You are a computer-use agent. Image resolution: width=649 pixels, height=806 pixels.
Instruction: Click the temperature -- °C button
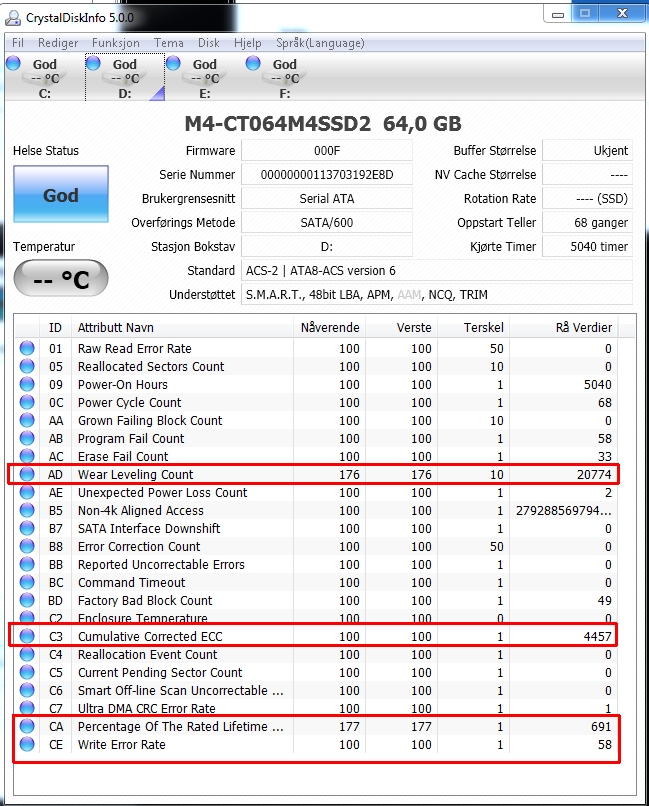pos(61,278)
